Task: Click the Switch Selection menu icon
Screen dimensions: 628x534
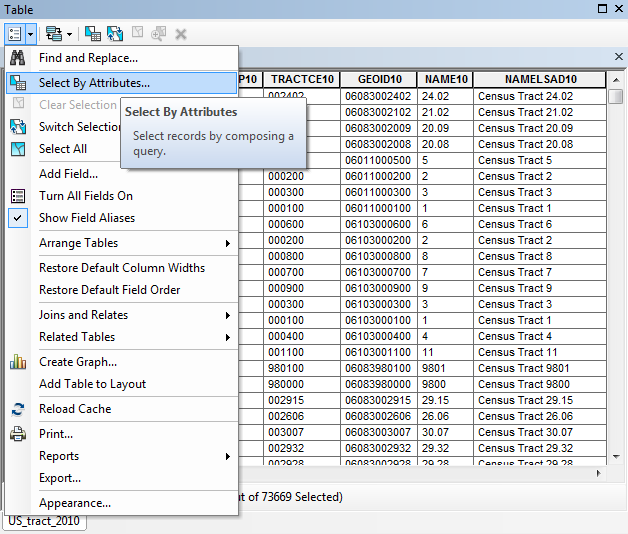Action: click(x=18, y=127)
